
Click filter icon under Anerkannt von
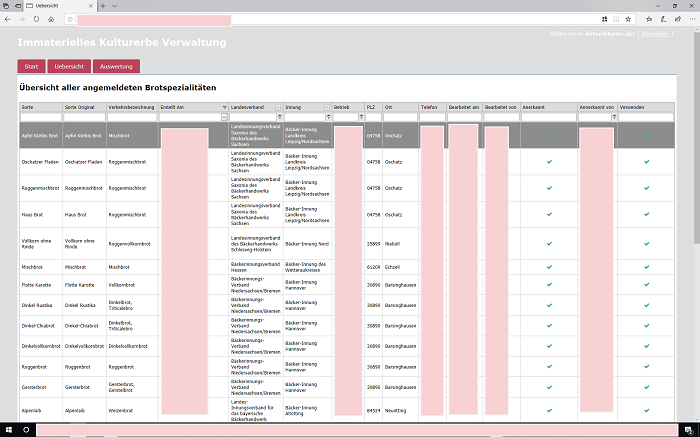[x=613, y=117]
